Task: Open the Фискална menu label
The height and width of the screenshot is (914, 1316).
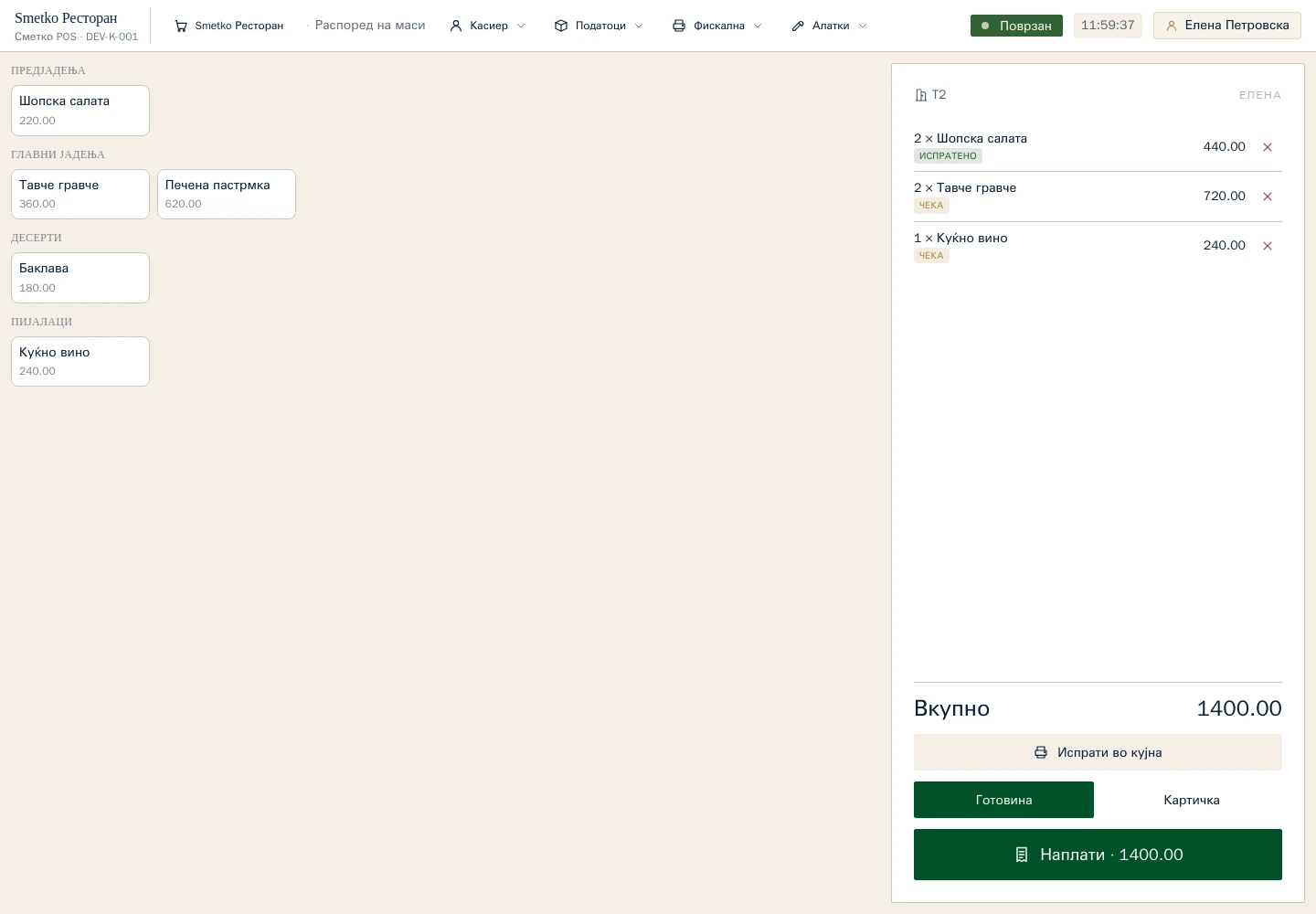Action: tap(719, 26)
